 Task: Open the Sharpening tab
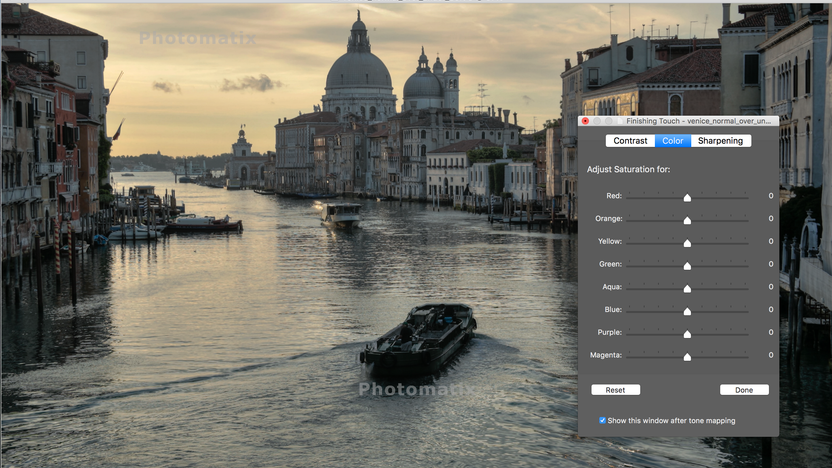[721, 141]
